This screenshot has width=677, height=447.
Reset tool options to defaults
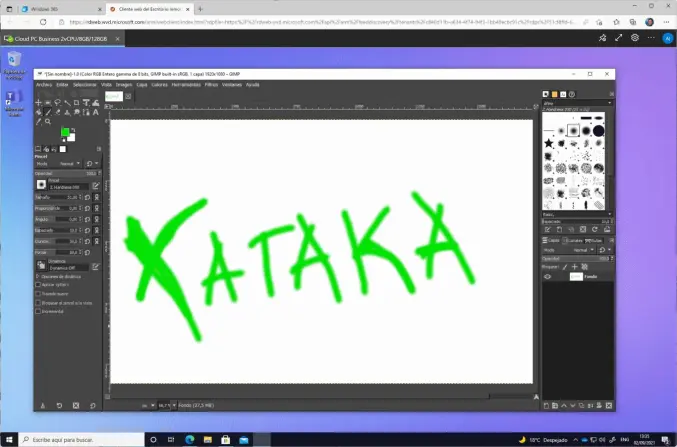tap(93, 406)
